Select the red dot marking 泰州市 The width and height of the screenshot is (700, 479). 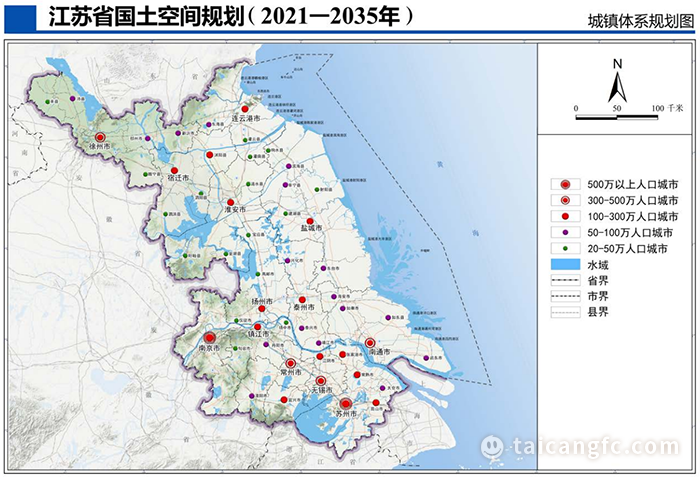point(302,300)
